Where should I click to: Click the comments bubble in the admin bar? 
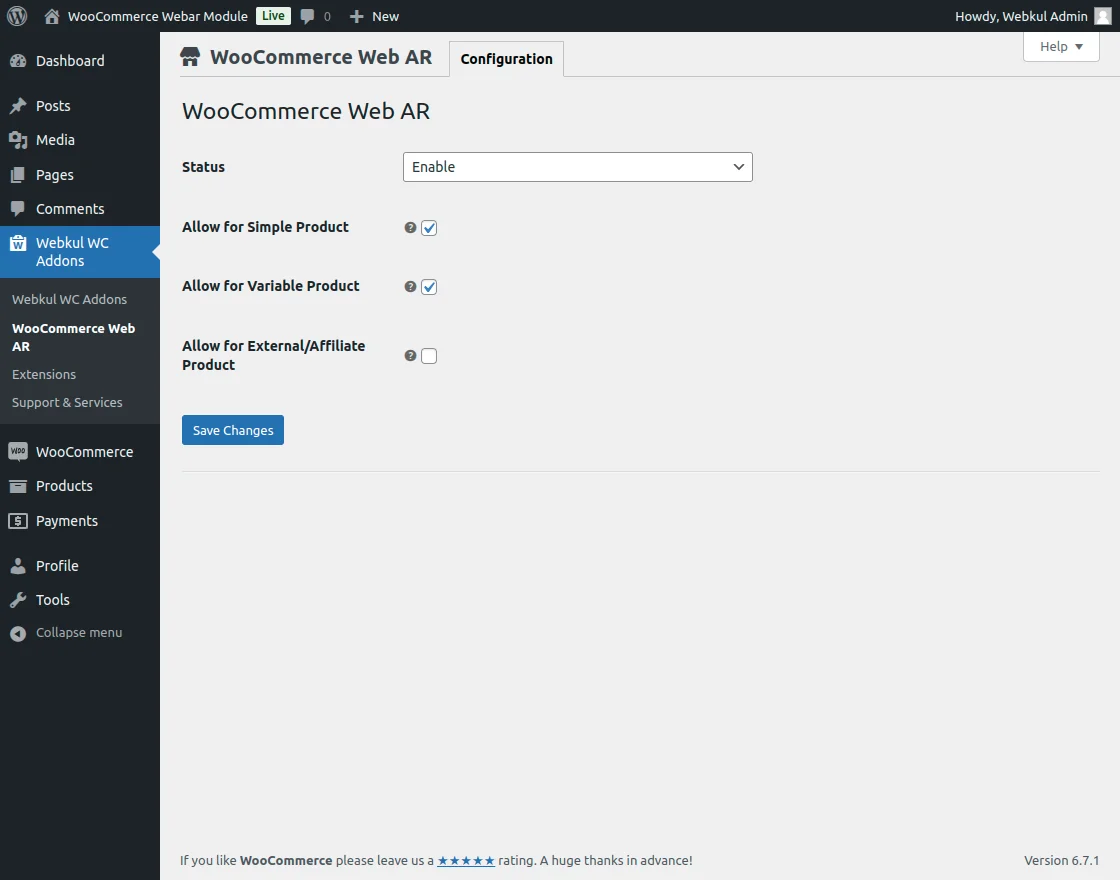tap(309, 15)
